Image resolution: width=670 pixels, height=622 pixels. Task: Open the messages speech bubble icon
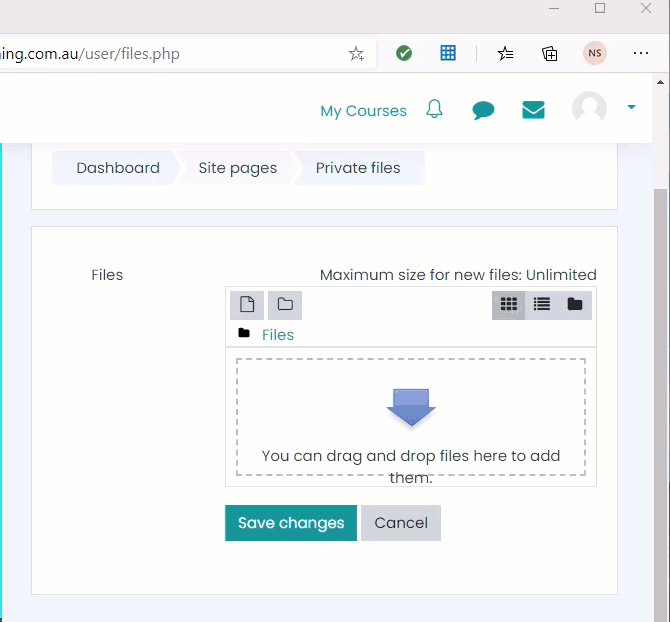(x=483, y=110)
